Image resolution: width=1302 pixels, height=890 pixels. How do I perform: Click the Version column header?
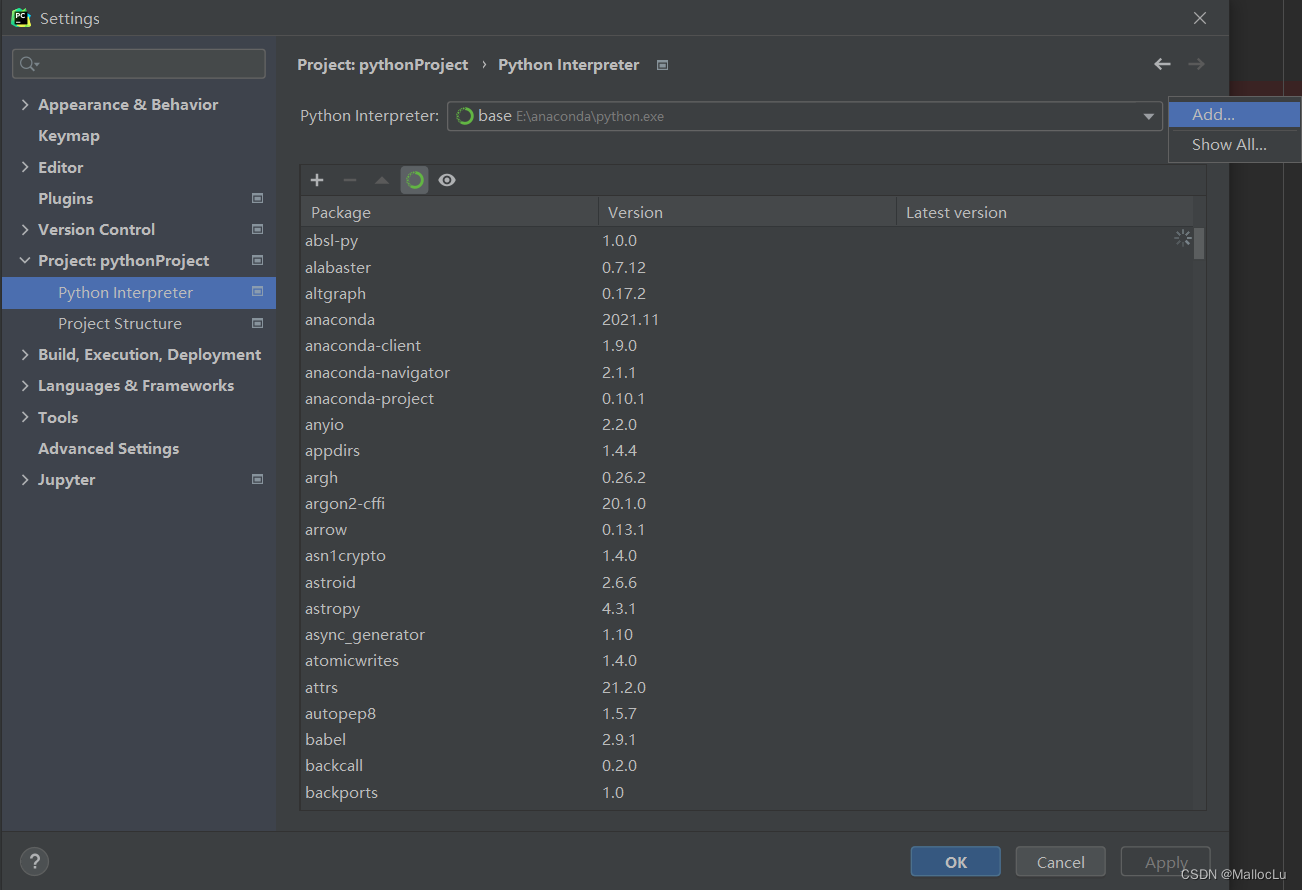(x=747, y=212)
